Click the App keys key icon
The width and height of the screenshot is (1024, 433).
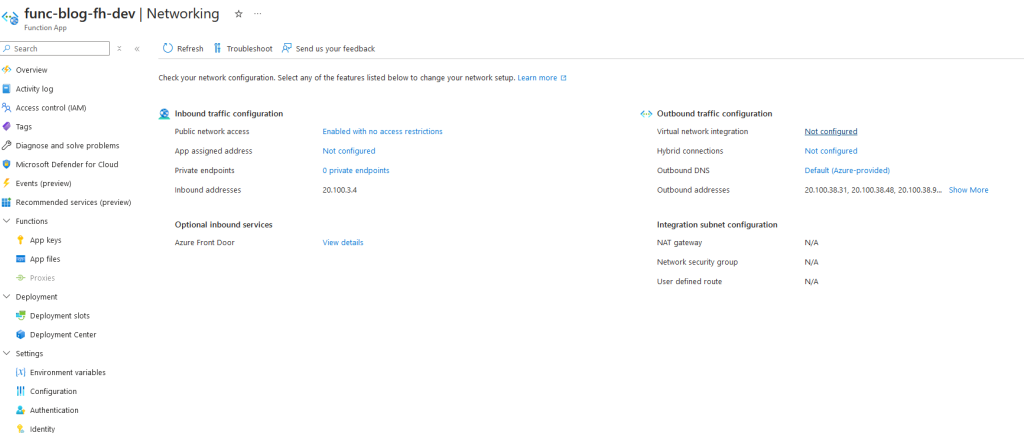click(20, 240)
